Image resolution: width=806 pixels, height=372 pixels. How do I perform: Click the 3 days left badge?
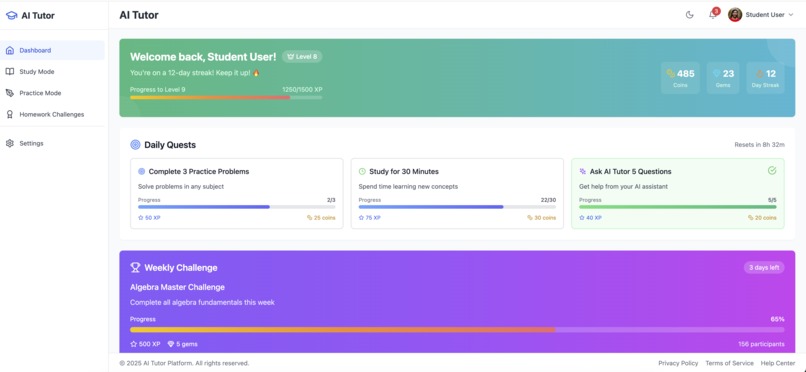coord(764,268)
